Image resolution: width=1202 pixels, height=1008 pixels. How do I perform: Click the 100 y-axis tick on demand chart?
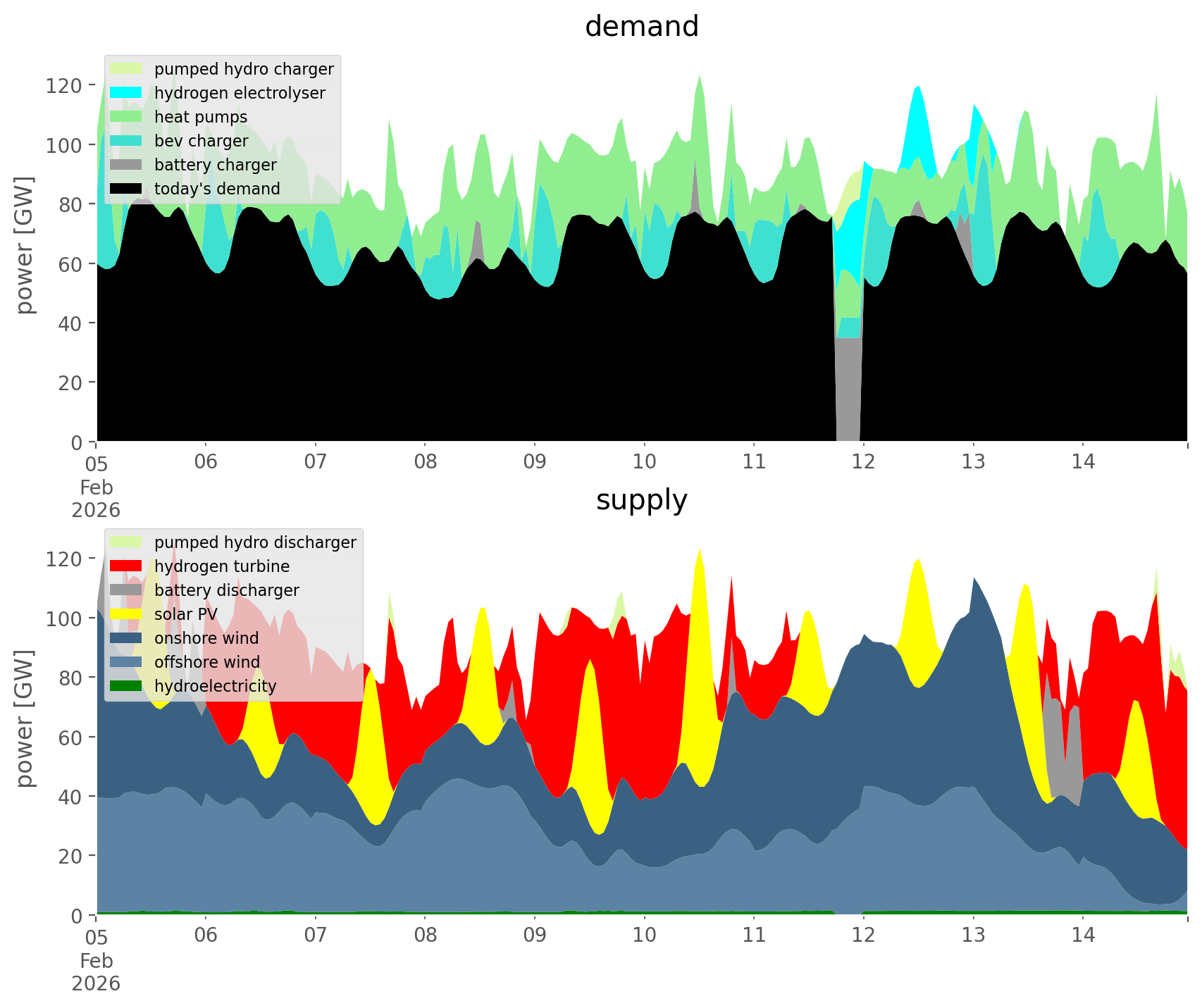point(69,145)
